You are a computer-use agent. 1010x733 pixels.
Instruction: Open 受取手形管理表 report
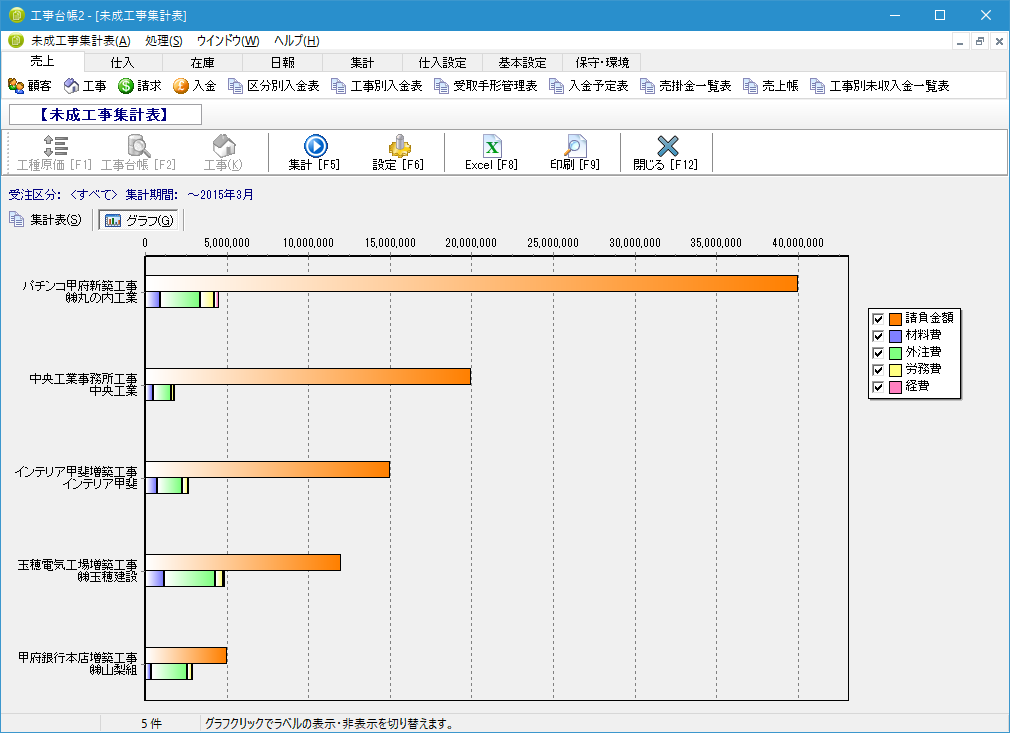486,86
